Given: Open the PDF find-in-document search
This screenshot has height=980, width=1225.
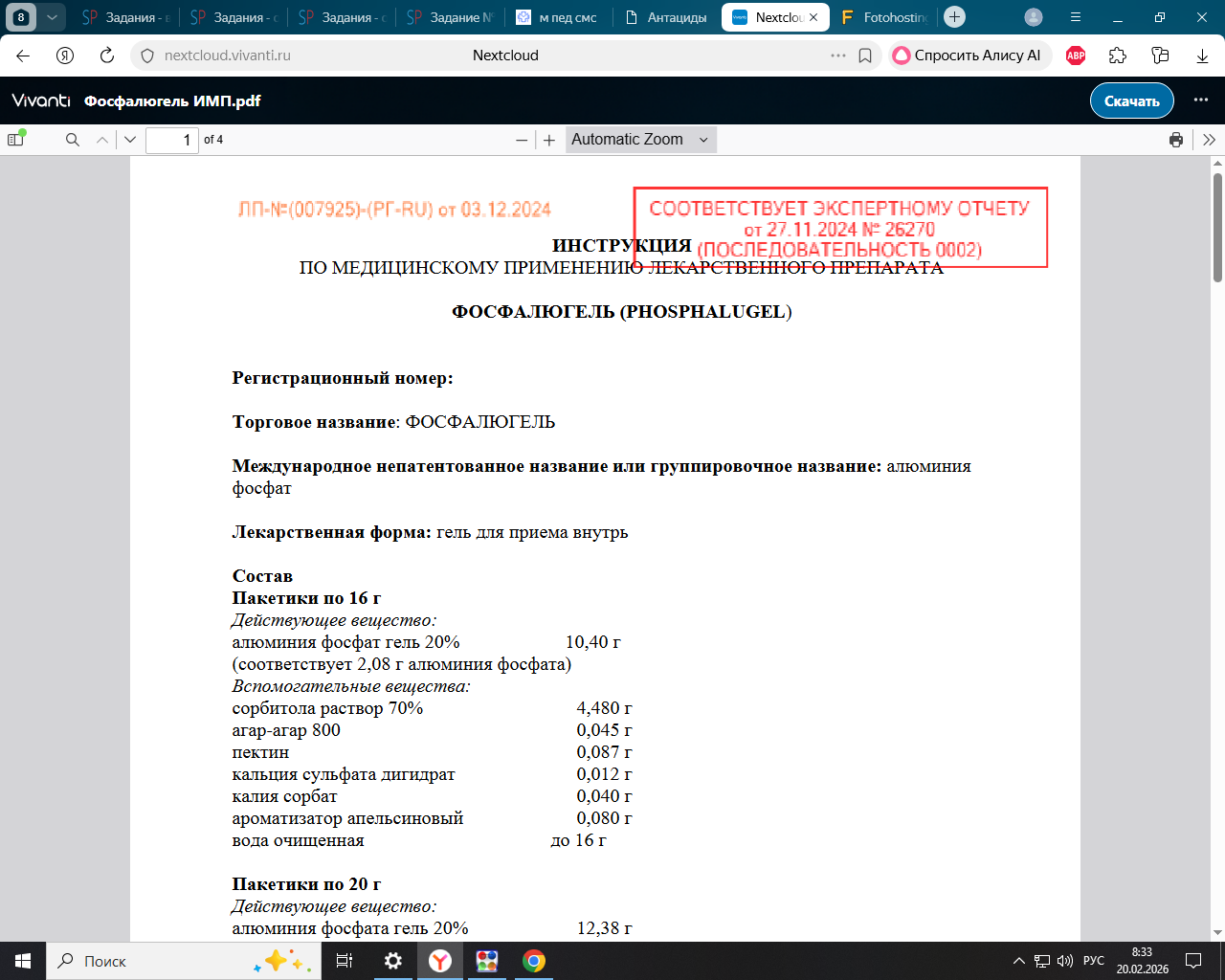Looking at the screenshot, I should (73, 140).
